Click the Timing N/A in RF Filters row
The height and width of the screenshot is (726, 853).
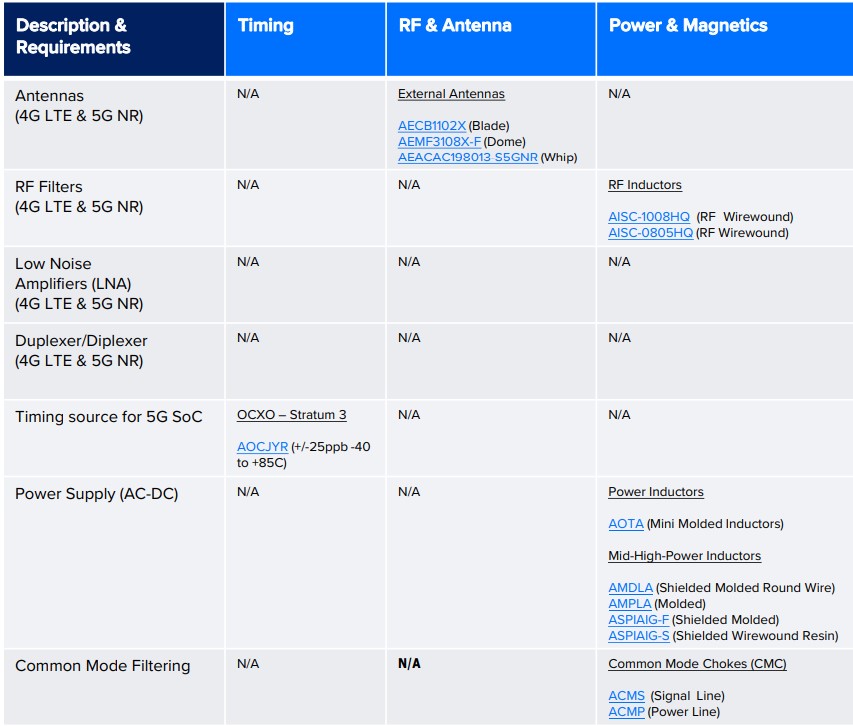click(248, 185)
